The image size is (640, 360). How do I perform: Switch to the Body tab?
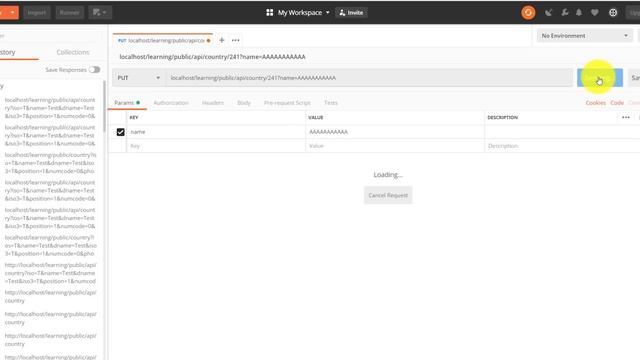[x=244, y=103]
